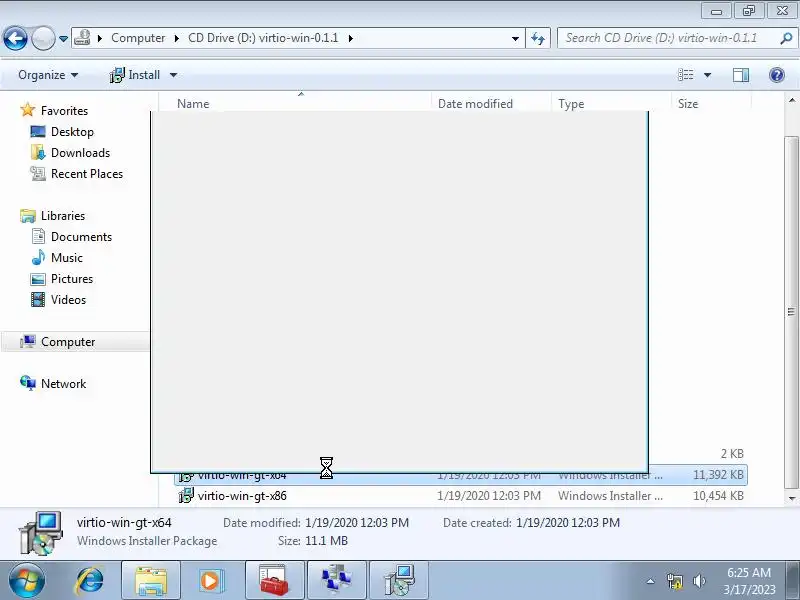Go back with the Back arrow button
This screenshot has height=600, width=800.
pos(15,38)
